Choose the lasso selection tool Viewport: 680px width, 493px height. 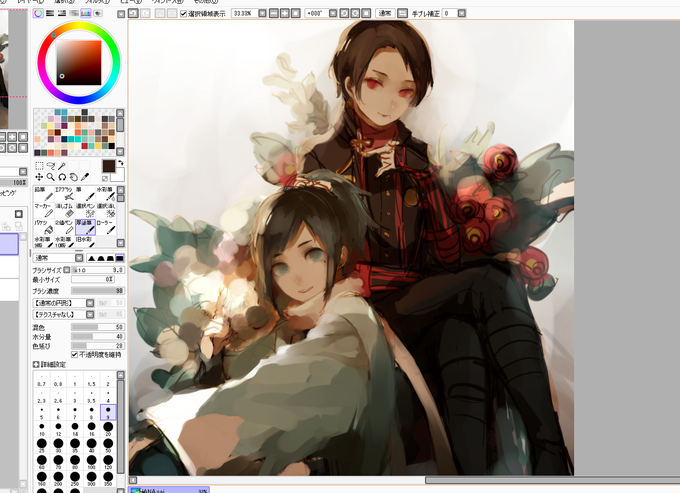click(x=51, y=166)
